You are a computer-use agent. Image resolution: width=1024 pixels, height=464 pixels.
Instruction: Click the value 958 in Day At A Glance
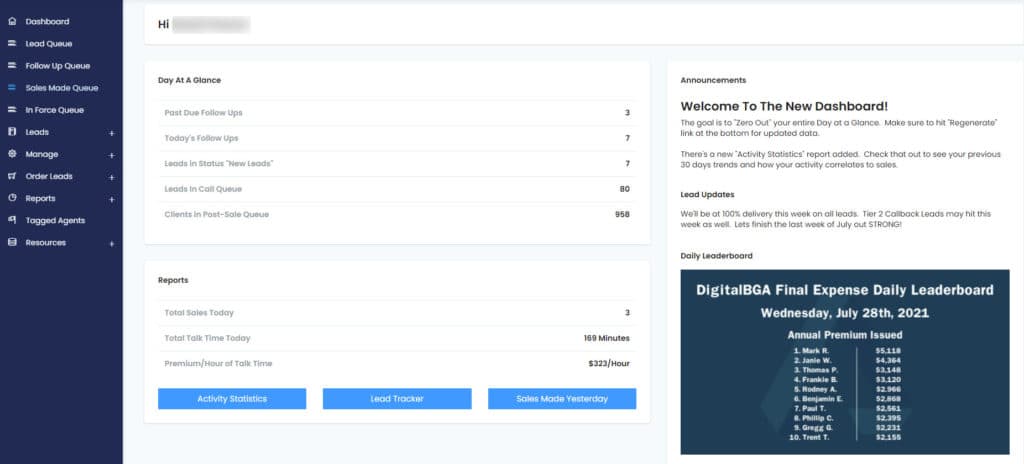pyautogui.click(x=622, y=214)
